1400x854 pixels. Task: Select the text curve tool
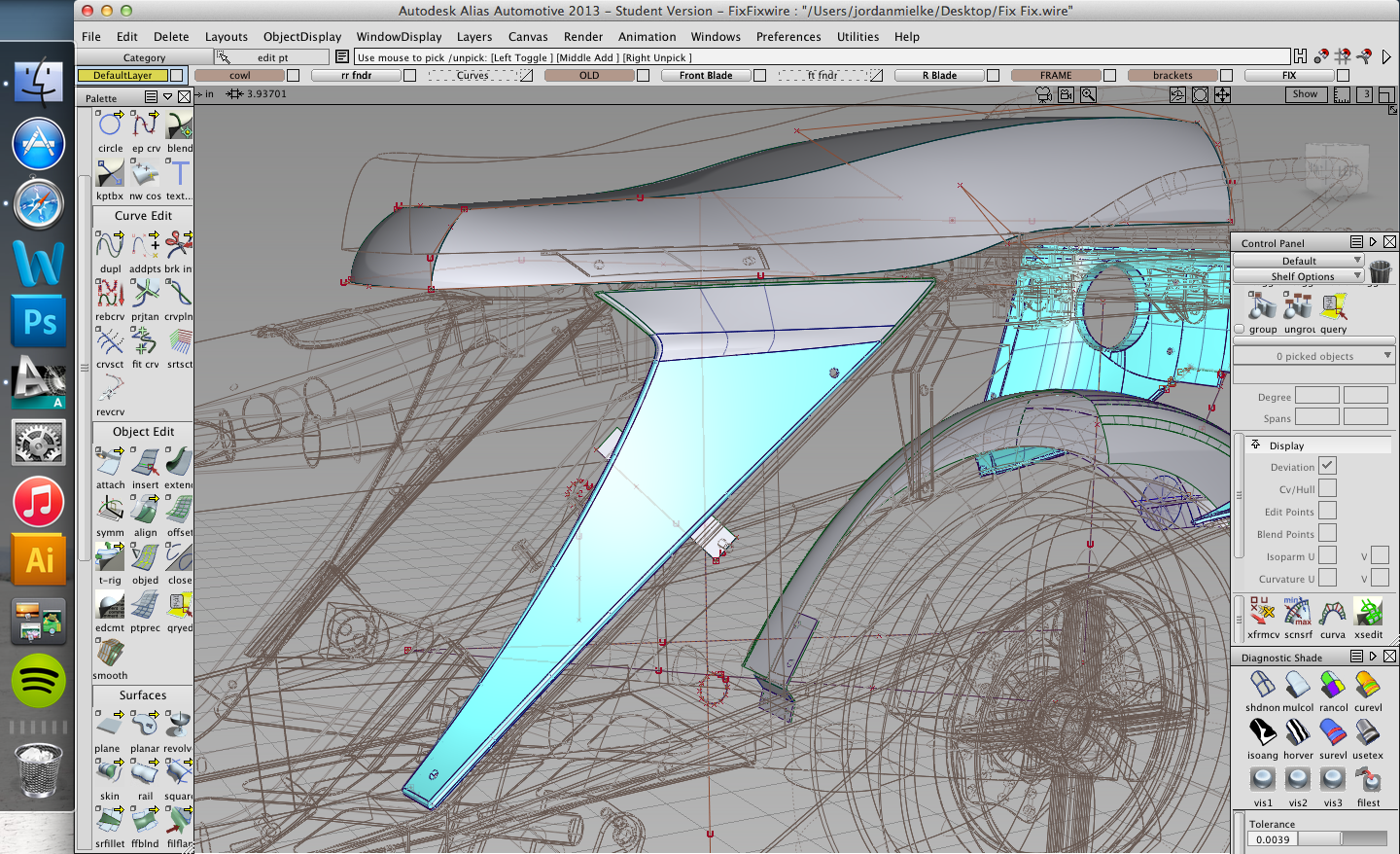click(x=179, y=173)
